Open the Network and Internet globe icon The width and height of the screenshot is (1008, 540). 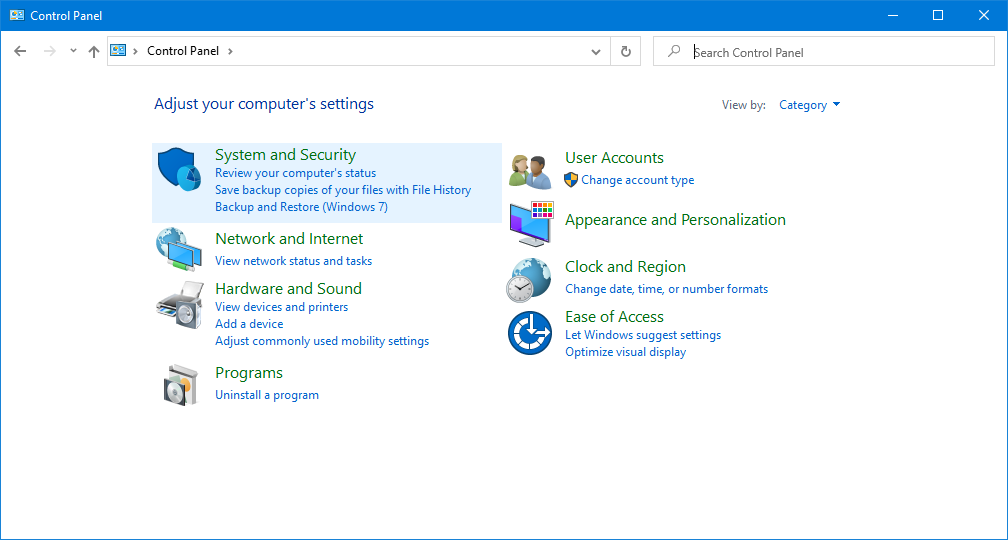[x=179, y=249]
